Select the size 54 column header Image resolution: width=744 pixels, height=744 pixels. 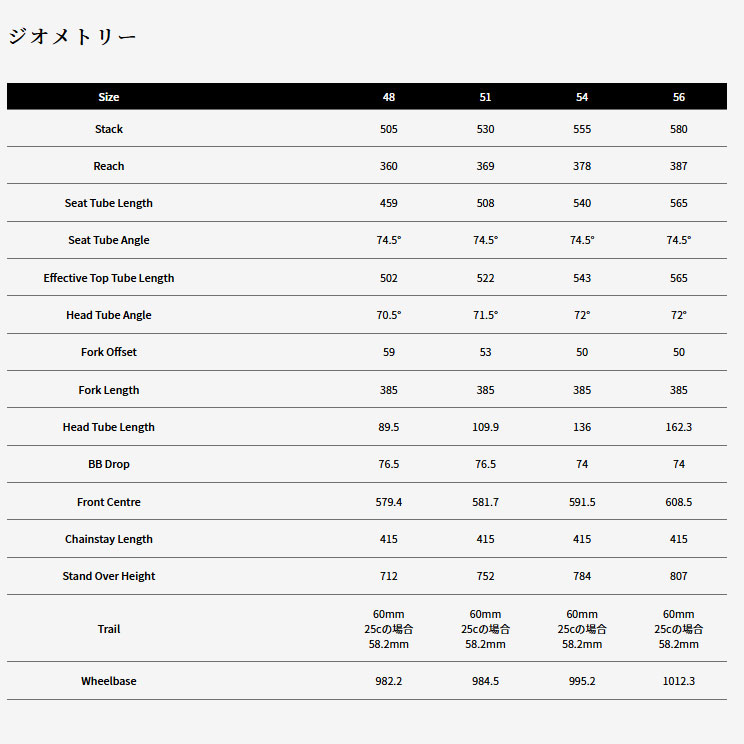coord(582,97)
